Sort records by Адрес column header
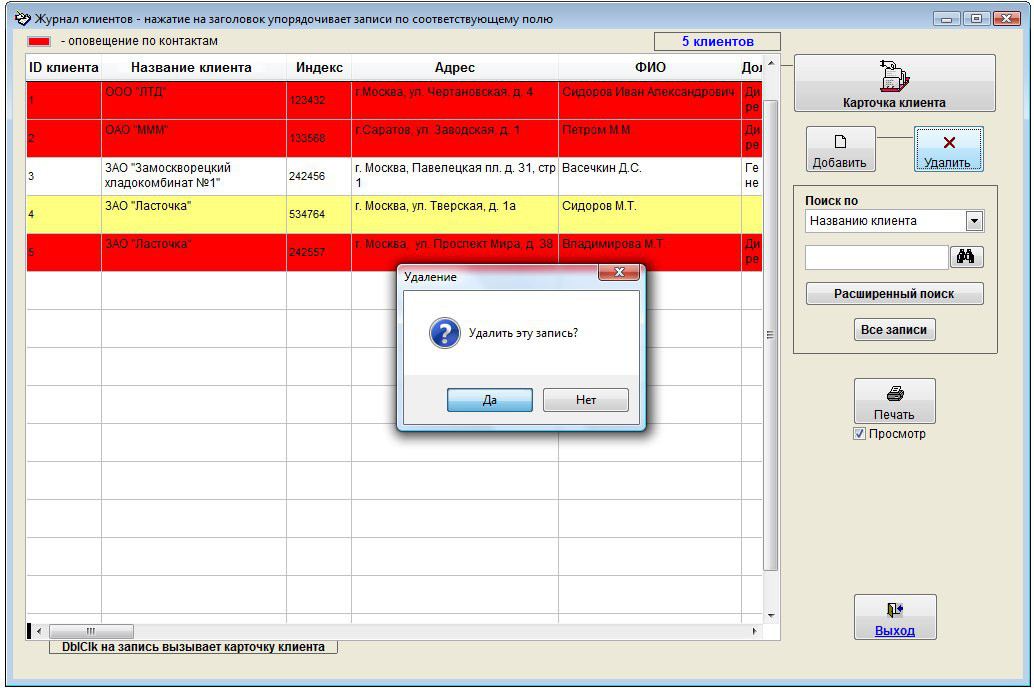 point(454,68)
